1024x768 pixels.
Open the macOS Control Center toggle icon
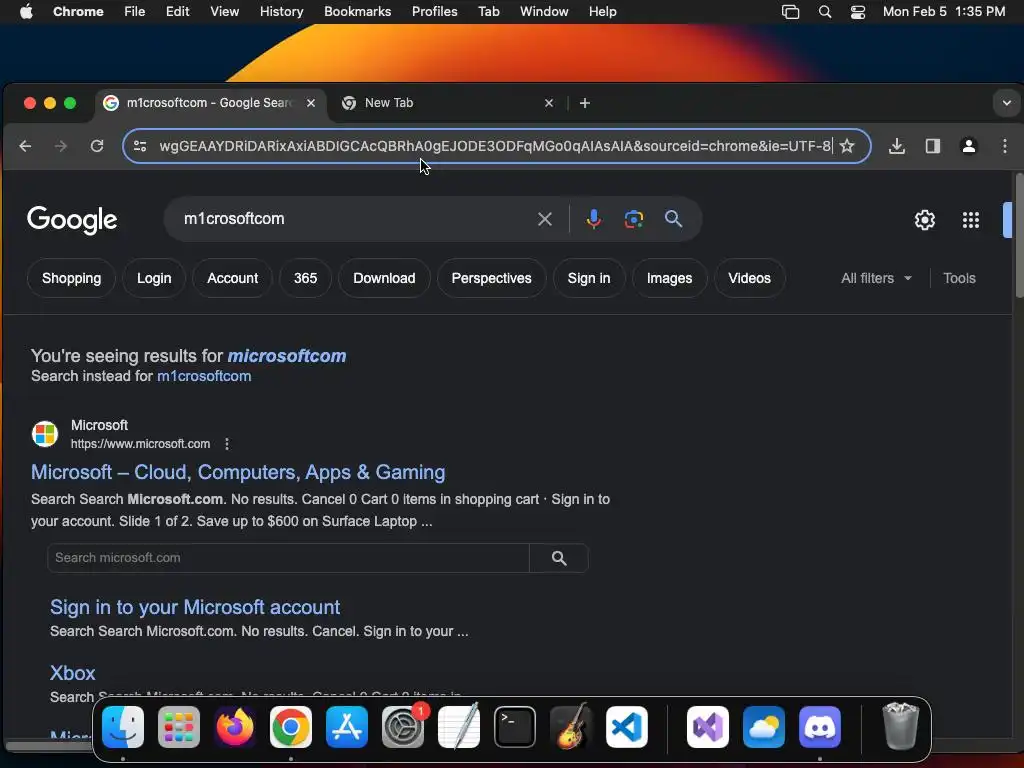pos(857,12)
